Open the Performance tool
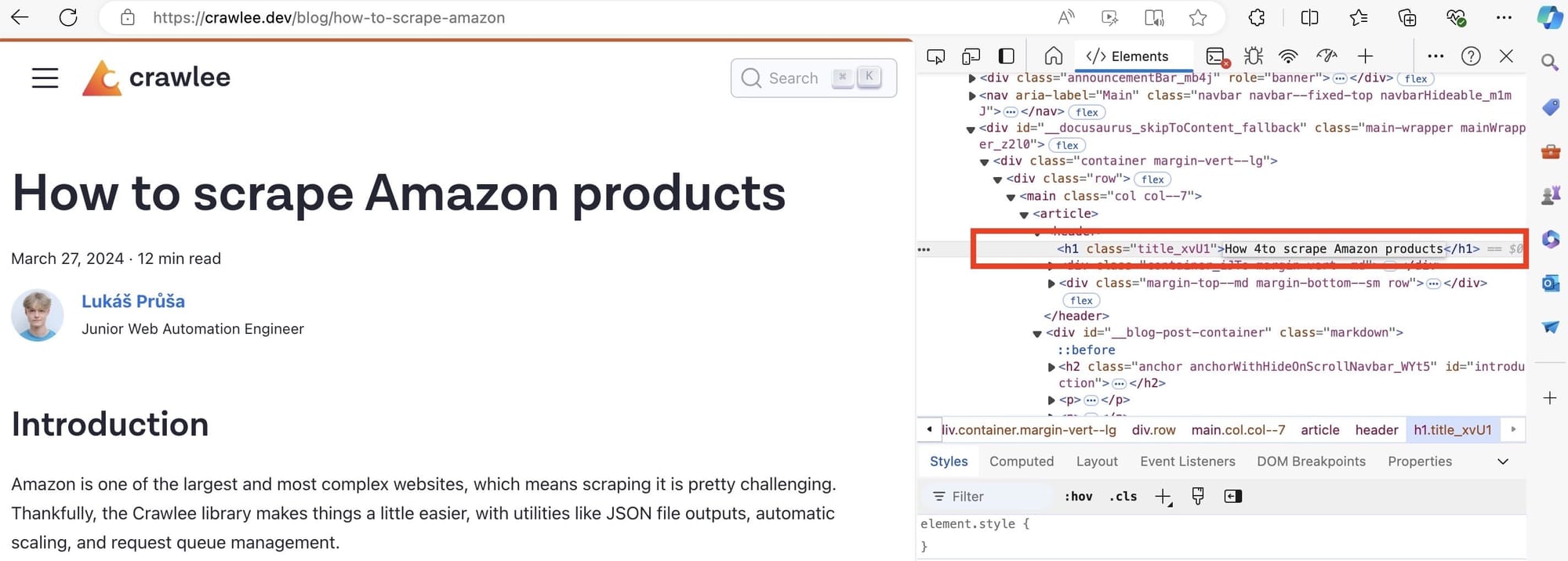Image resolution: width=1568 pixels, height=561 pixels. (1327, 56)
